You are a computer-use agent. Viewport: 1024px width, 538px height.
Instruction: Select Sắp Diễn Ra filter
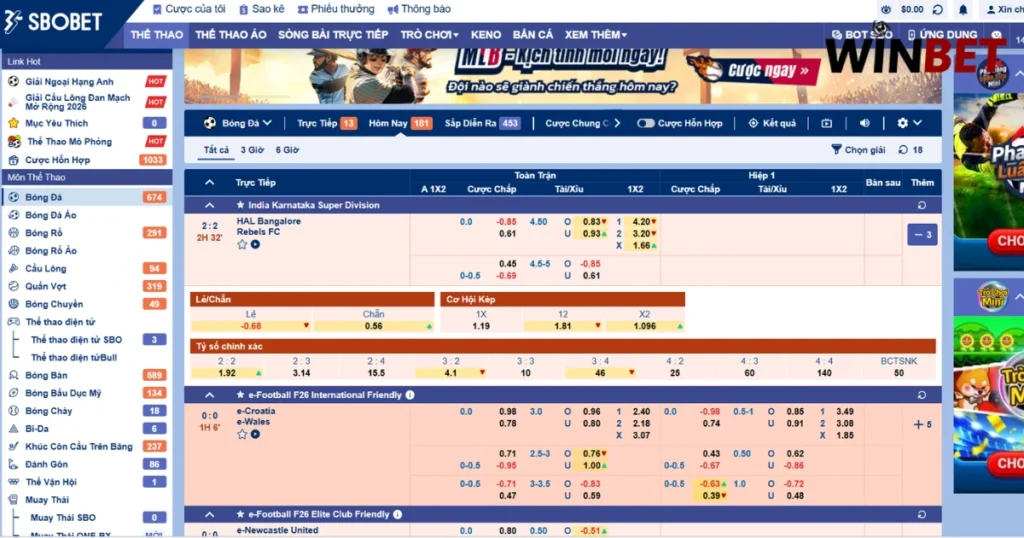482,123
